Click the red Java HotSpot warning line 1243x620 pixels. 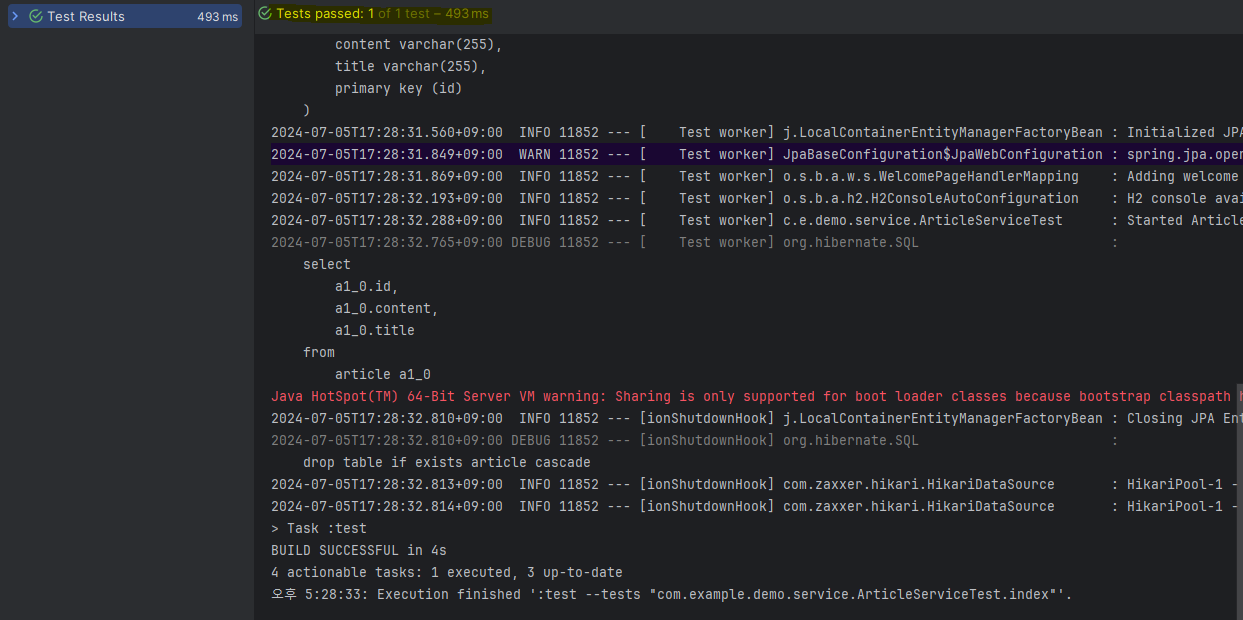pyautogui.click(x=756, y=396)
